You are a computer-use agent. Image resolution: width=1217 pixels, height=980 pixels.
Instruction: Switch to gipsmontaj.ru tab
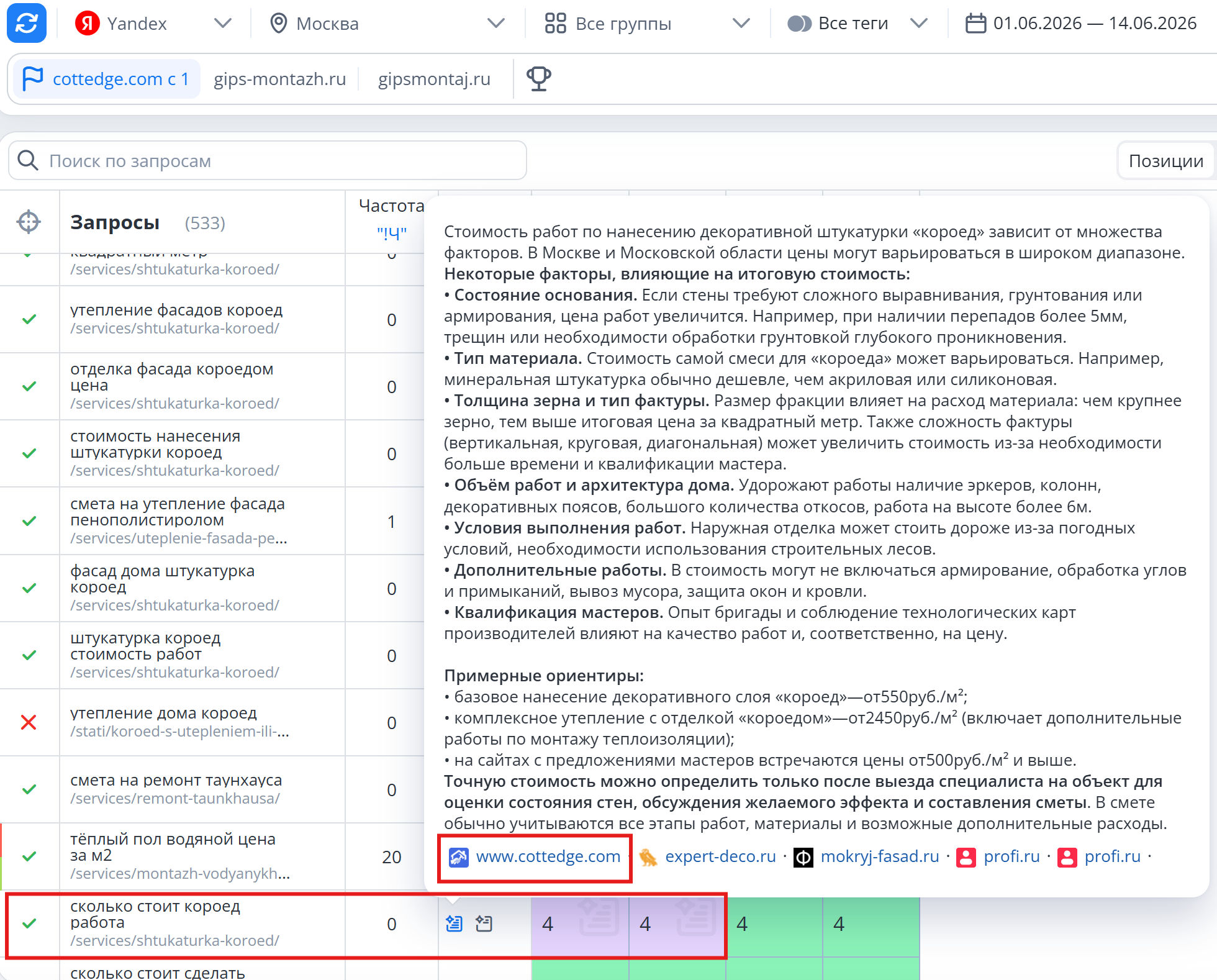[434, 79]
